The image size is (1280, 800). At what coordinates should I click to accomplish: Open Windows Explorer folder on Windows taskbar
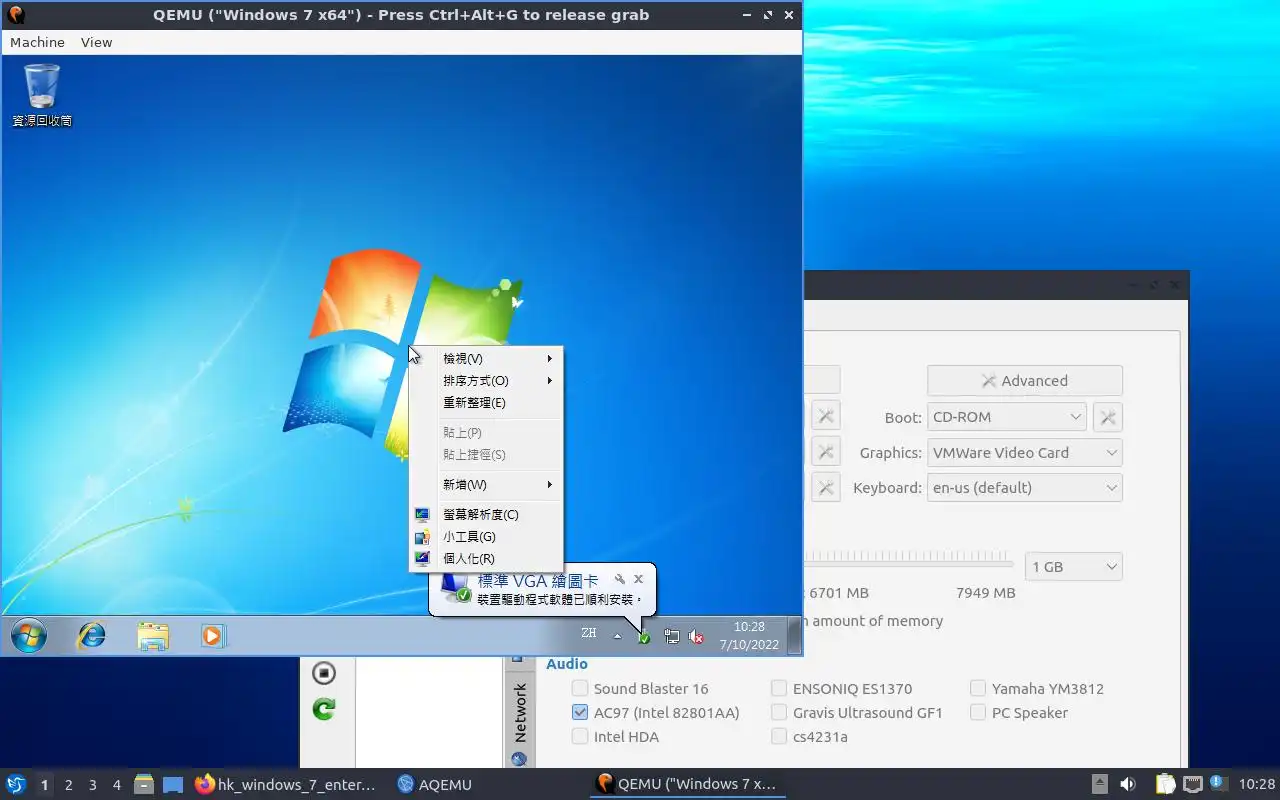pyautogui.click(x=153, y=636)
